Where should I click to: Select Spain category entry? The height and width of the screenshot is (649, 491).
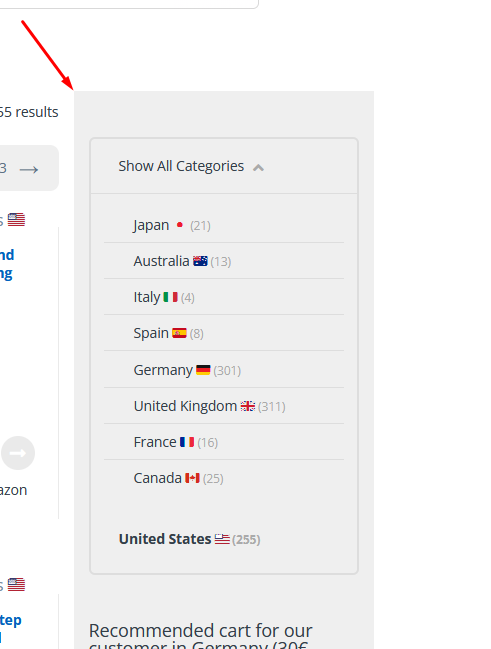151,333
